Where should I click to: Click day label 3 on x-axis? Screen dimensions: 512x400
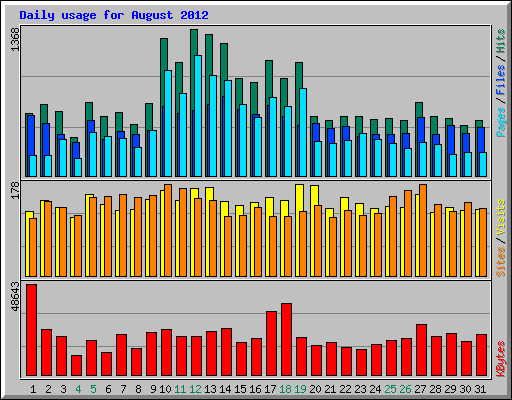[x=63, y=389]
